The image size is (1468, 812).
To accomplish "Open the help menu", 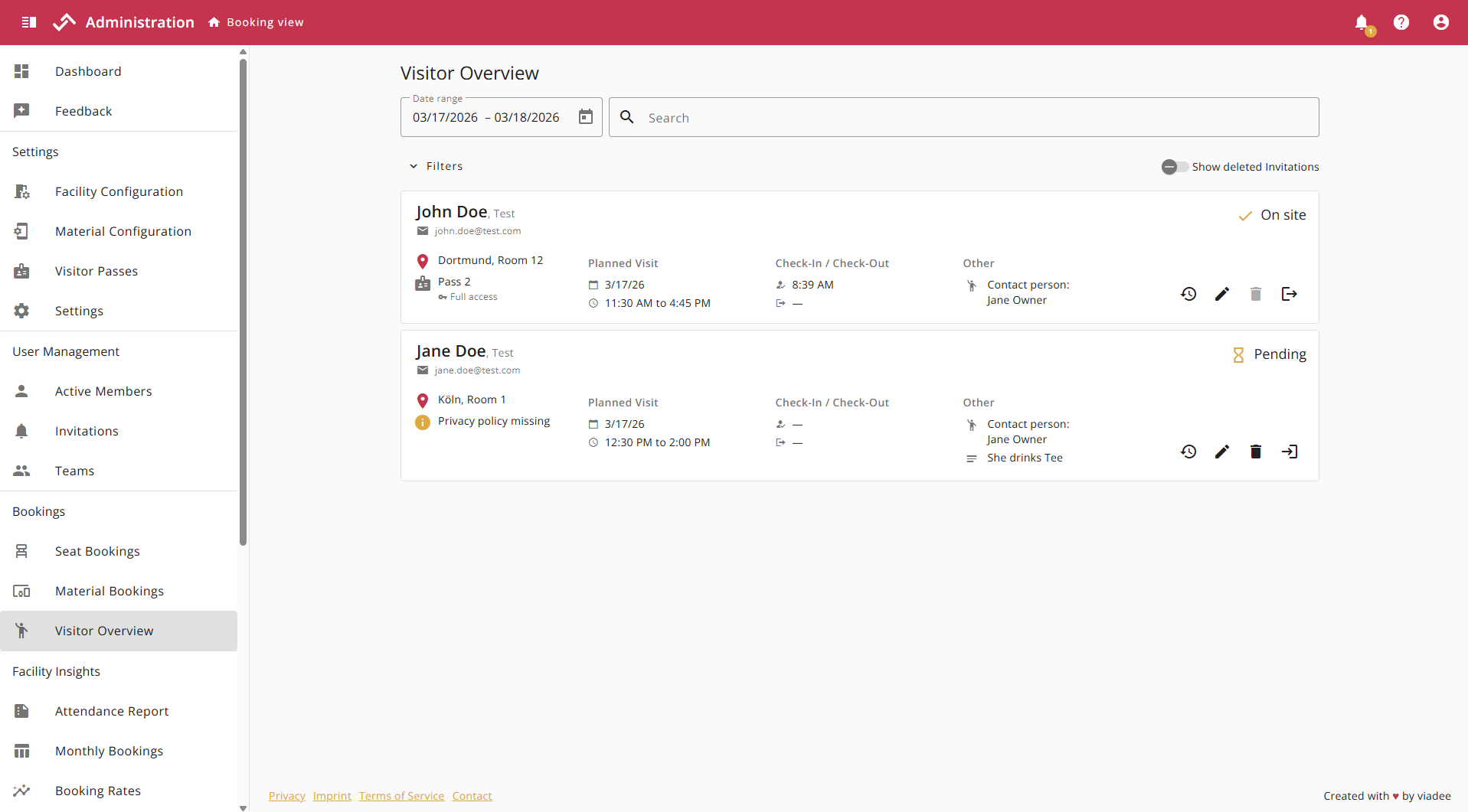I will tap(1402, 22).
